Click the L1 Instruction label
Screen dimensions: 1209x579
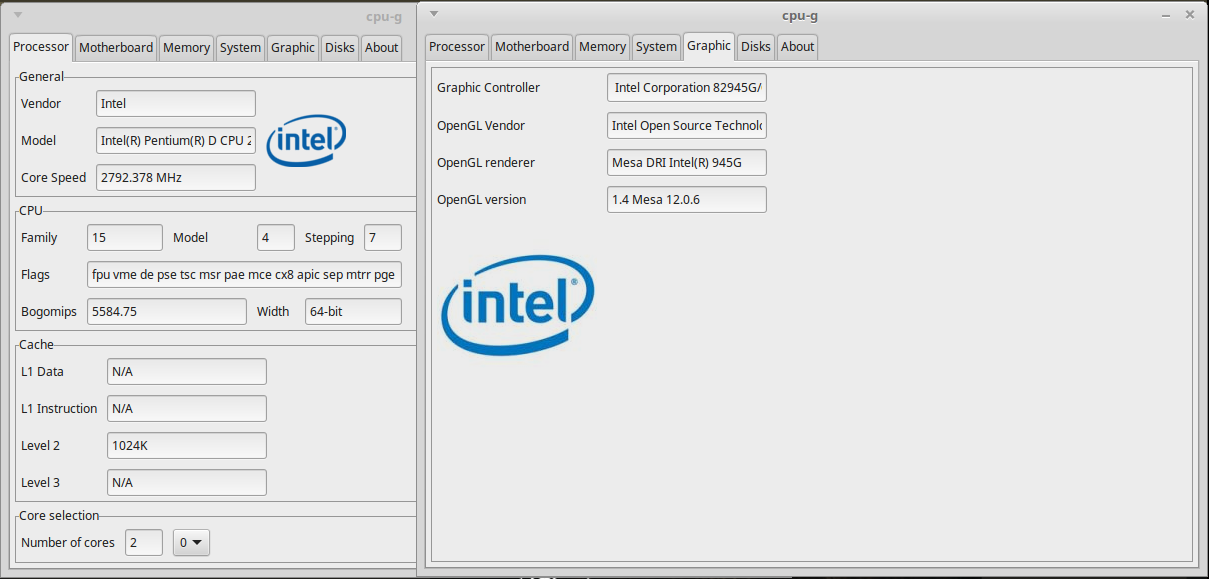coord(59,409)
